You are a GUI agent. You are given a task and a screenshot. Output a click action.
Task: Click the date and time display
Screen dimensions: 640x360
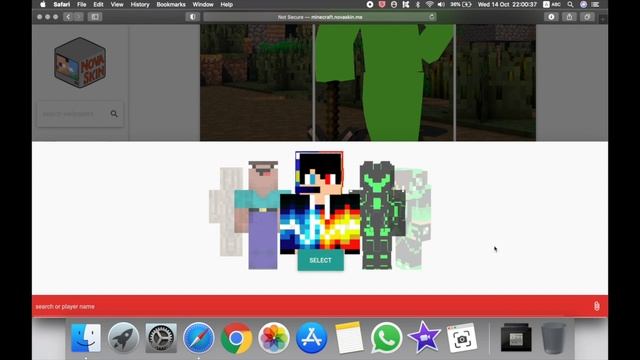pos(507,4)
